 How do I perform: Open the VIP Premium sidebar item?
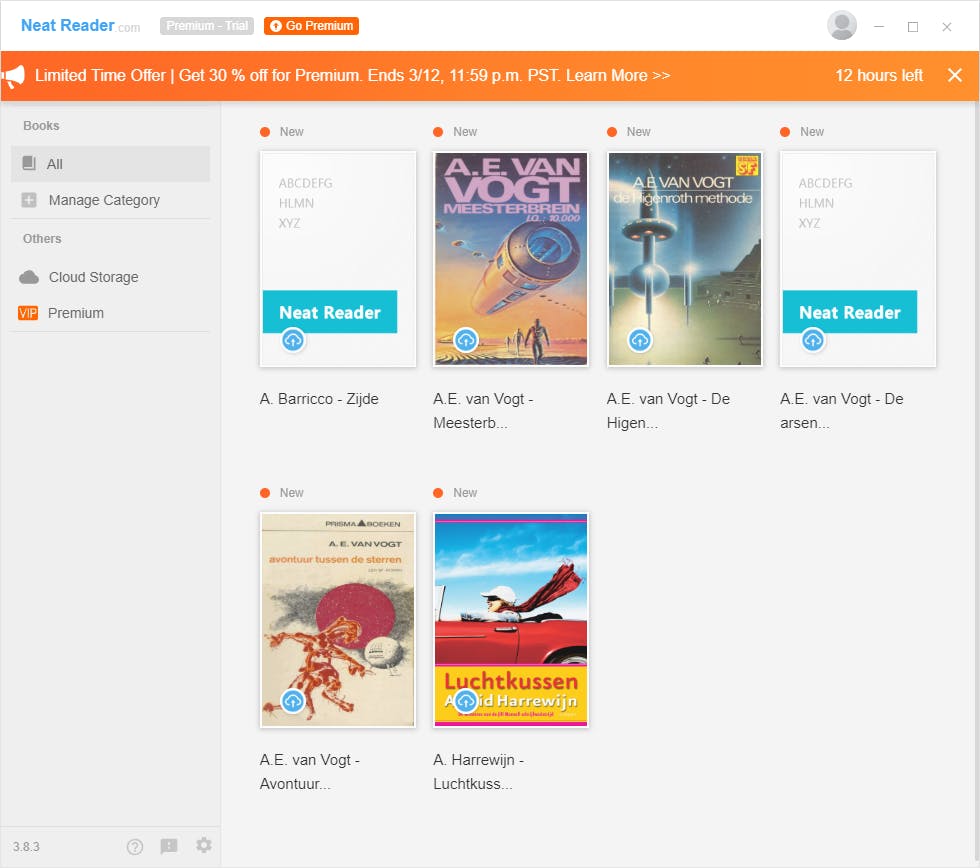pyautogui.click(x=75, y=313)
